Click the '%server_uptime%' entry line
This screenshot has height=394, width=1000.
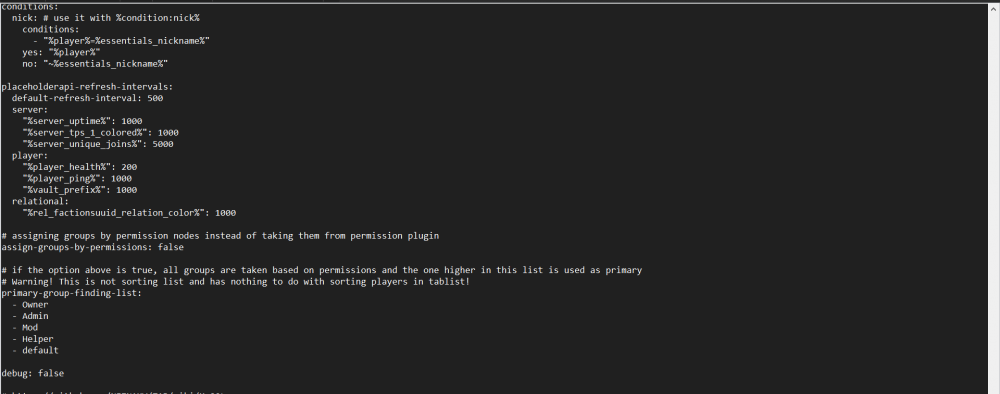[x=82, y=121]
